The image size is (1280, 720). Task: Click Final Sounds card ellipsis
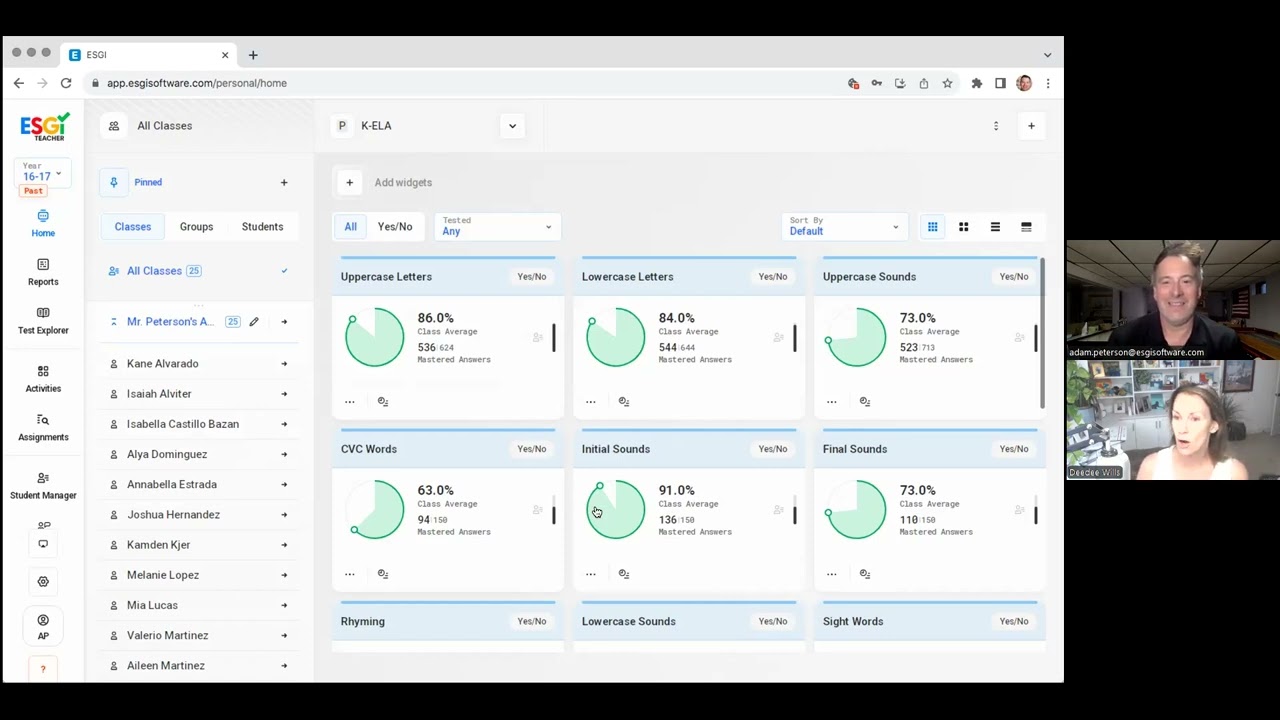click(831, 574)
